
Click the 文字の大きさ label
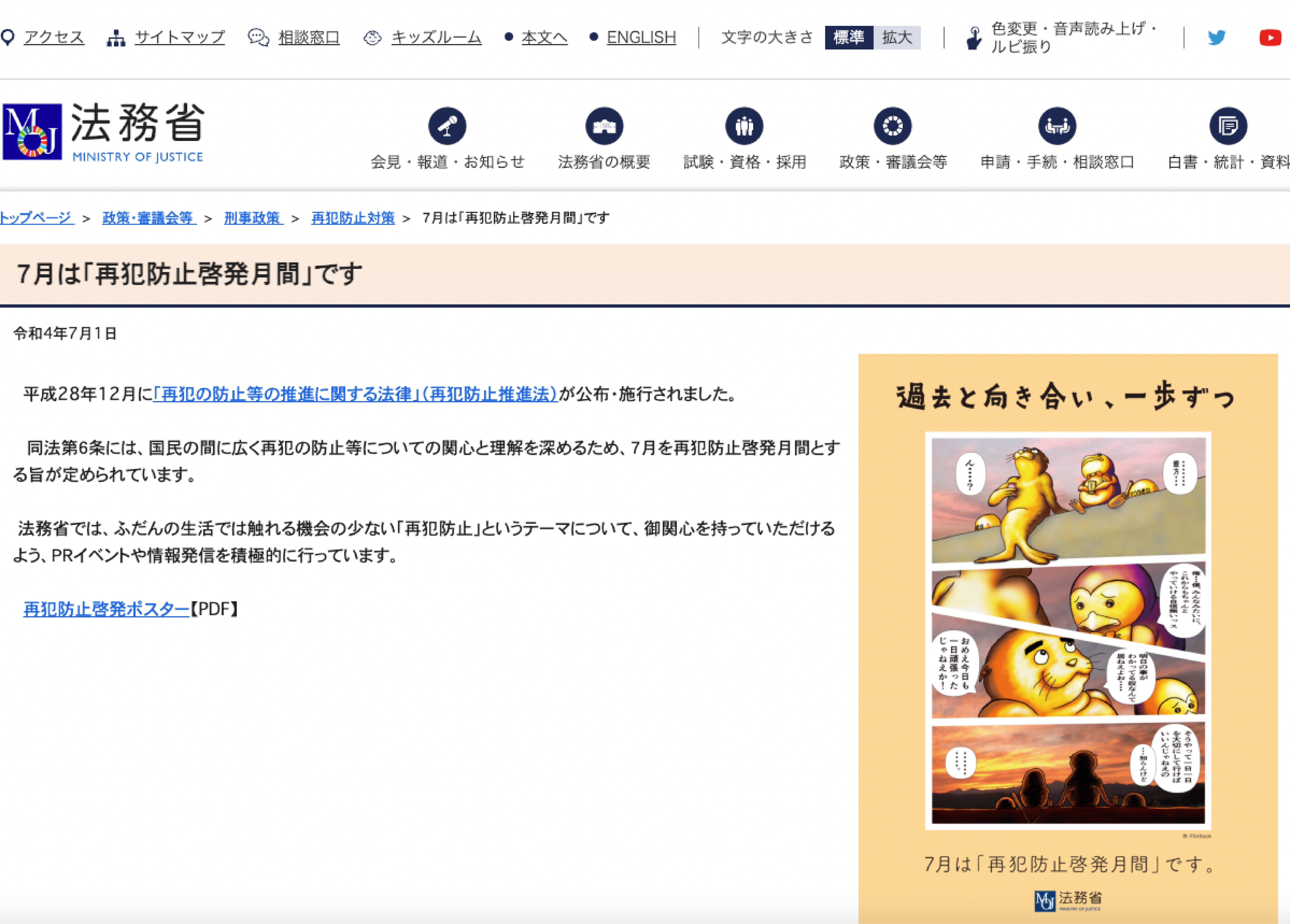click(767, 38)
